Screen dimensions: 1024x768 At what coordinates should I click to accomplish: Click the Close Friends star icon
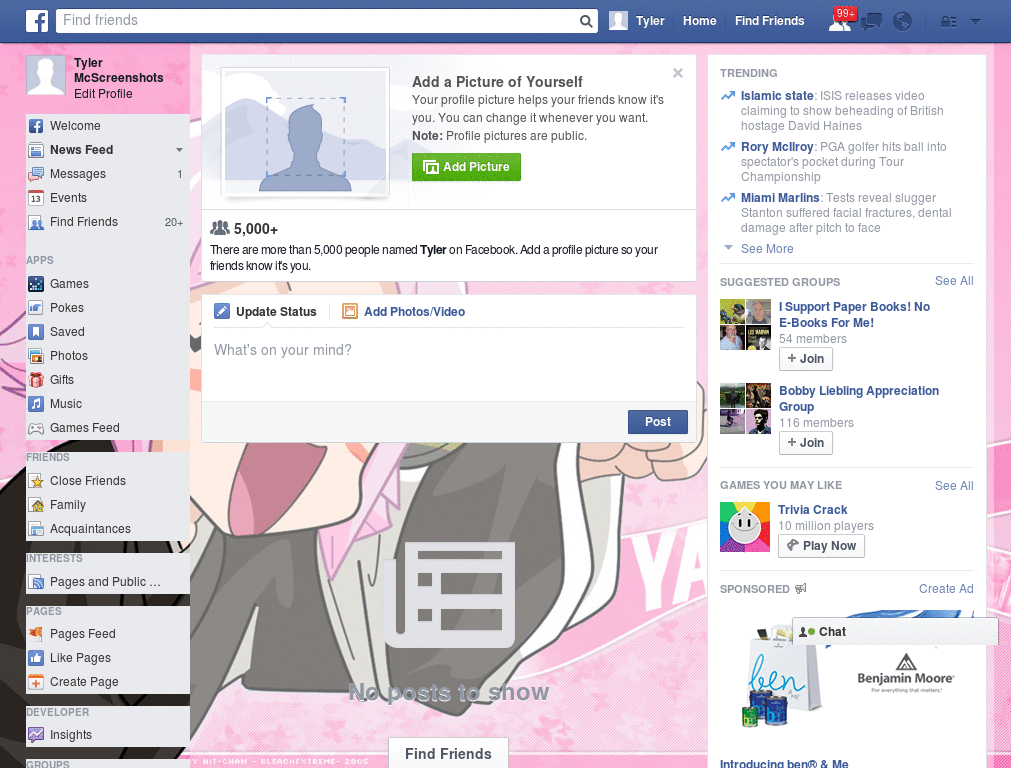pos(36,481)
